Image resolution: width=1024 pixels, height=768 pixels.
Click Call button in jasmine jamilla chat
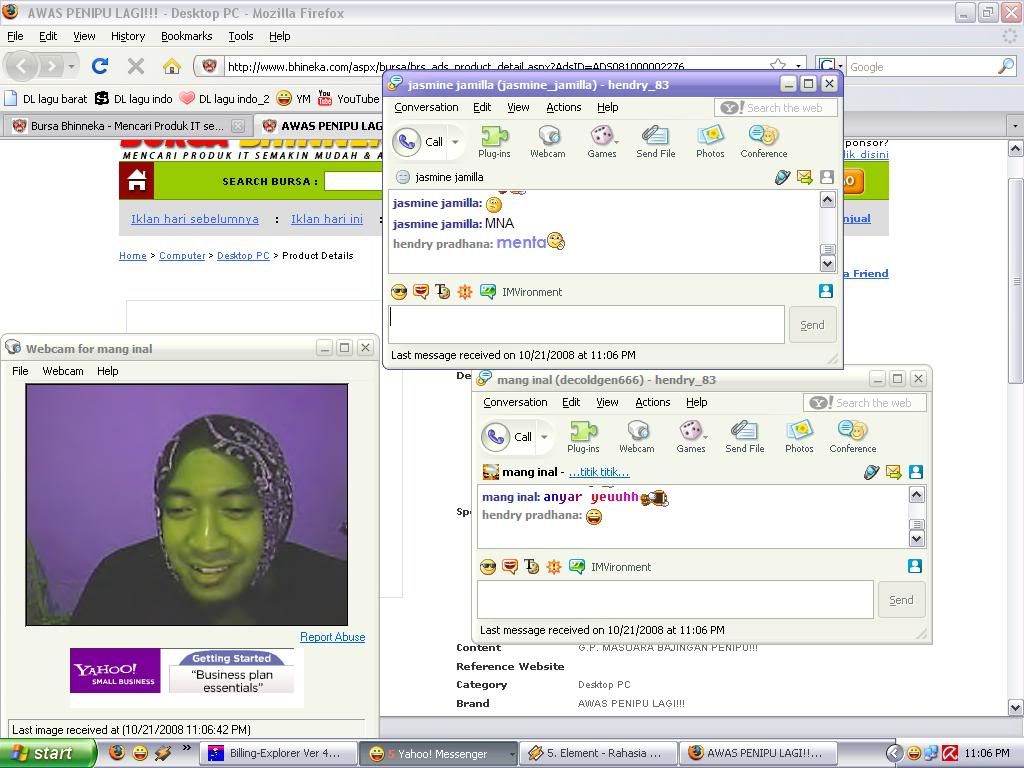tap(419, 142)
